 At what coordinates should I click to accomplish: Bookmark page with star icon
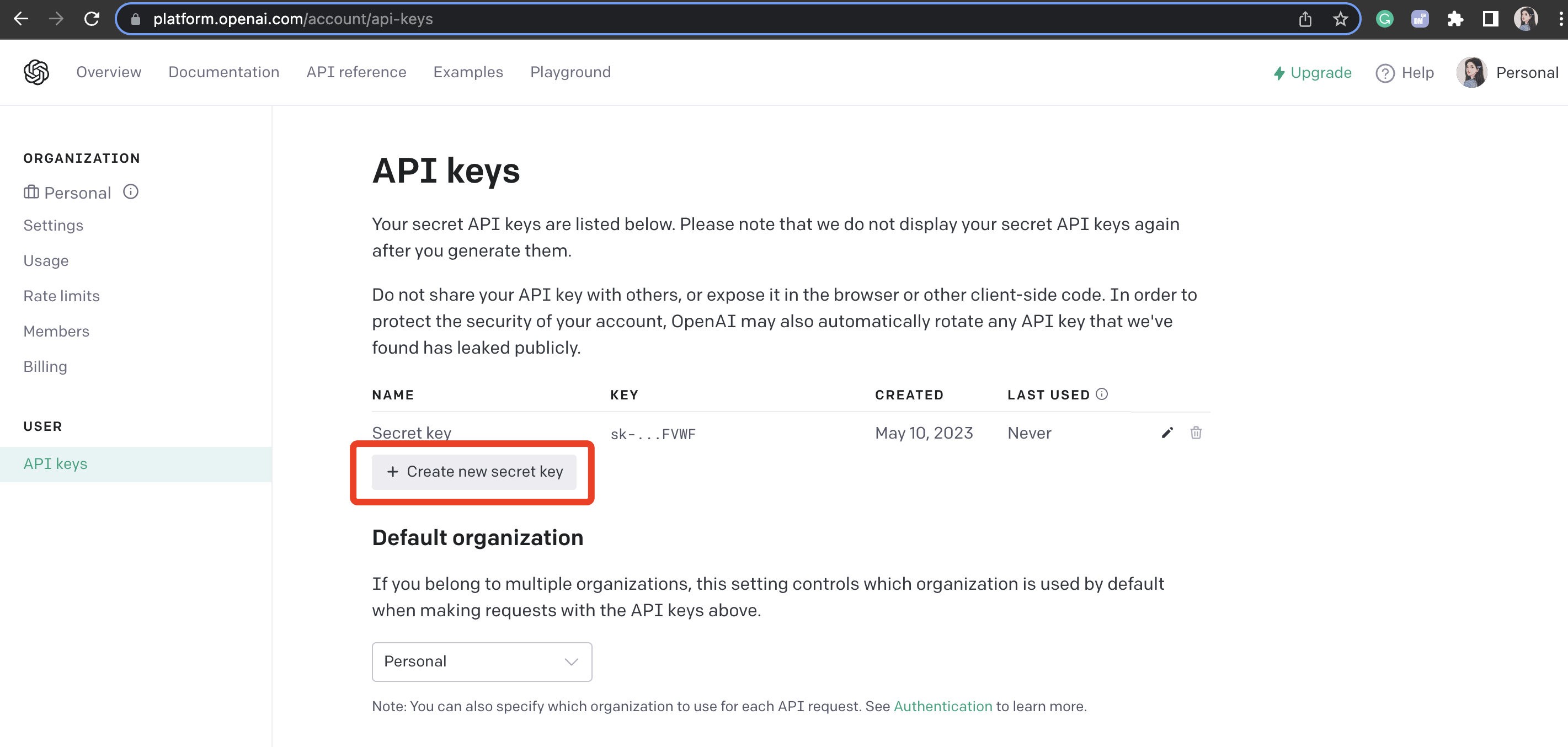coord(1340,19)
